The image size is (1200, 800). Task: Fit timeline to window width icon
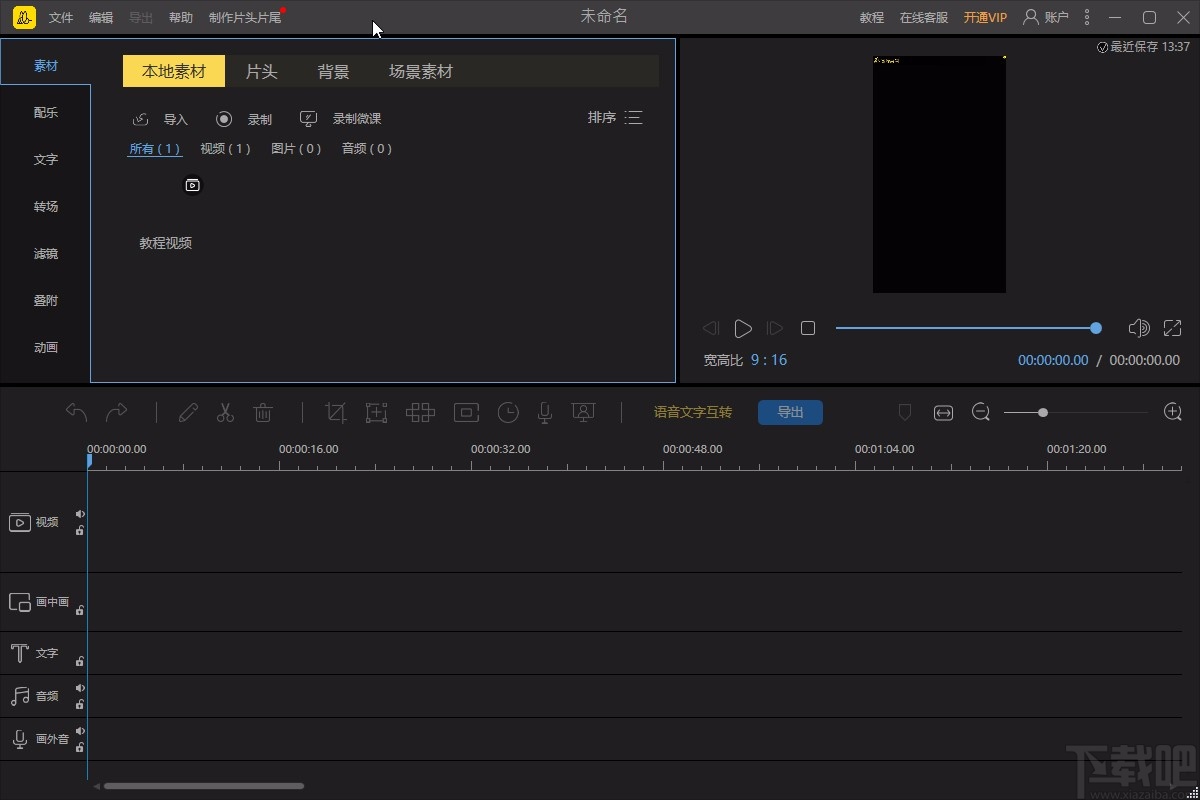943,412
